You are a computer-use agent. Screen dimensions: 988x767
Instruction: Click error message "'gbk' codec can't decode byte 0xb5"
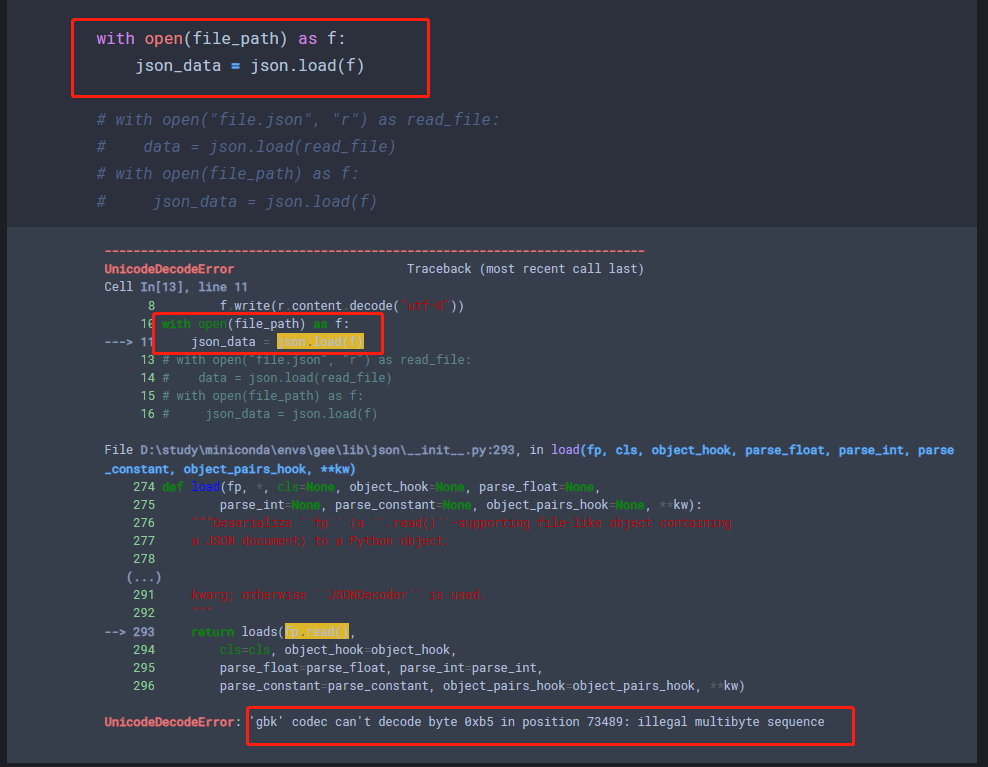(537, 722)
